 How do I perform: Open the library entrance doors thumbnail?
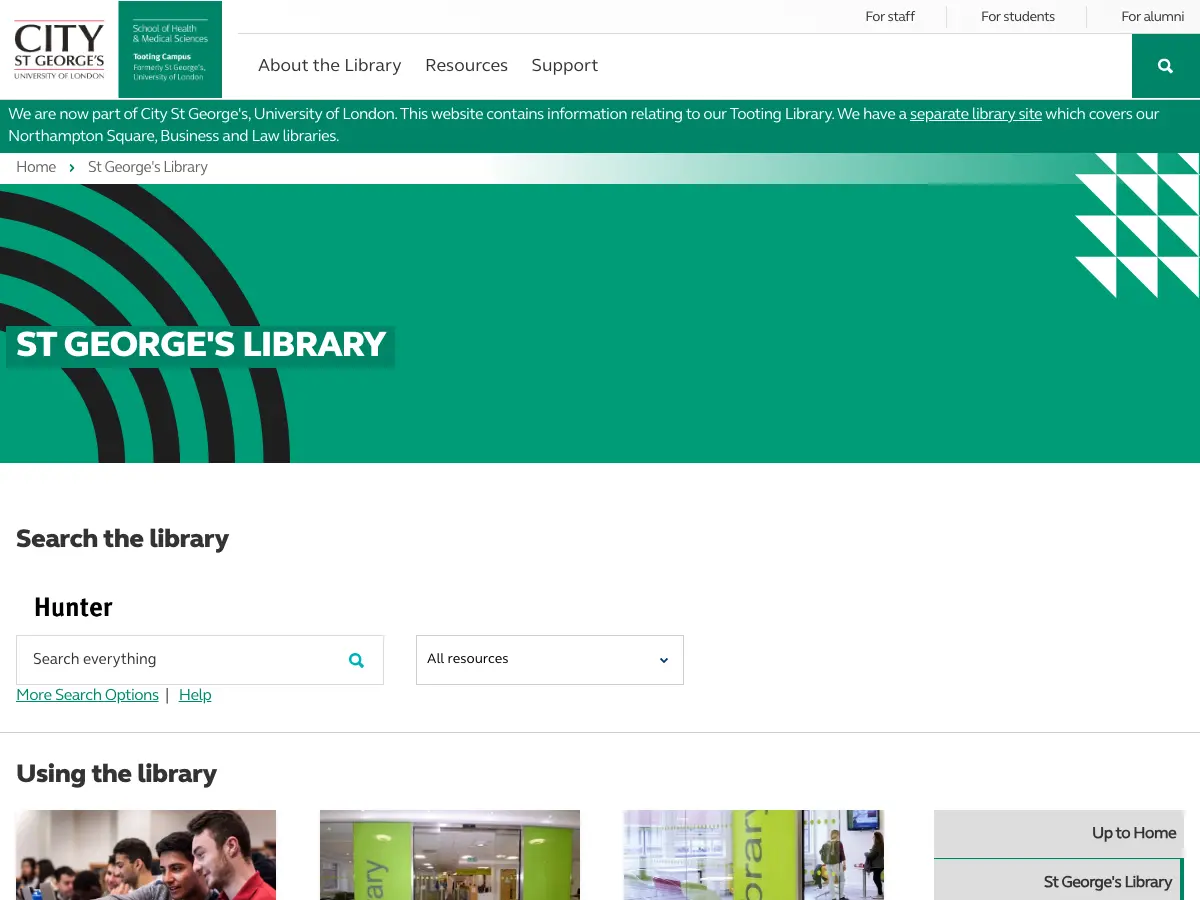(450, 855)
